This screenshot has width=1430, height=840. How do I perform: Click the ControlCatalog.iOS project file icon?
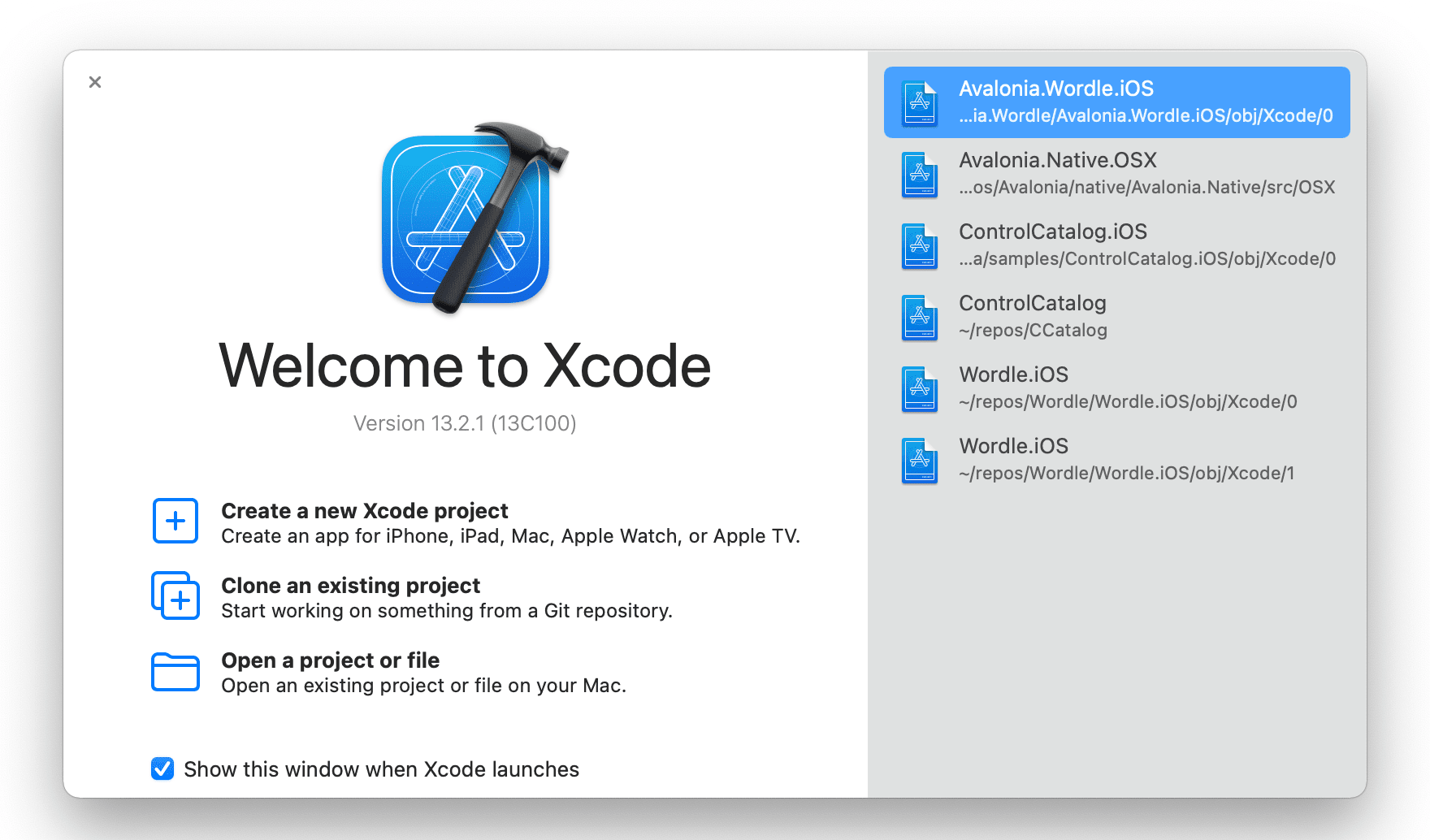920,245
